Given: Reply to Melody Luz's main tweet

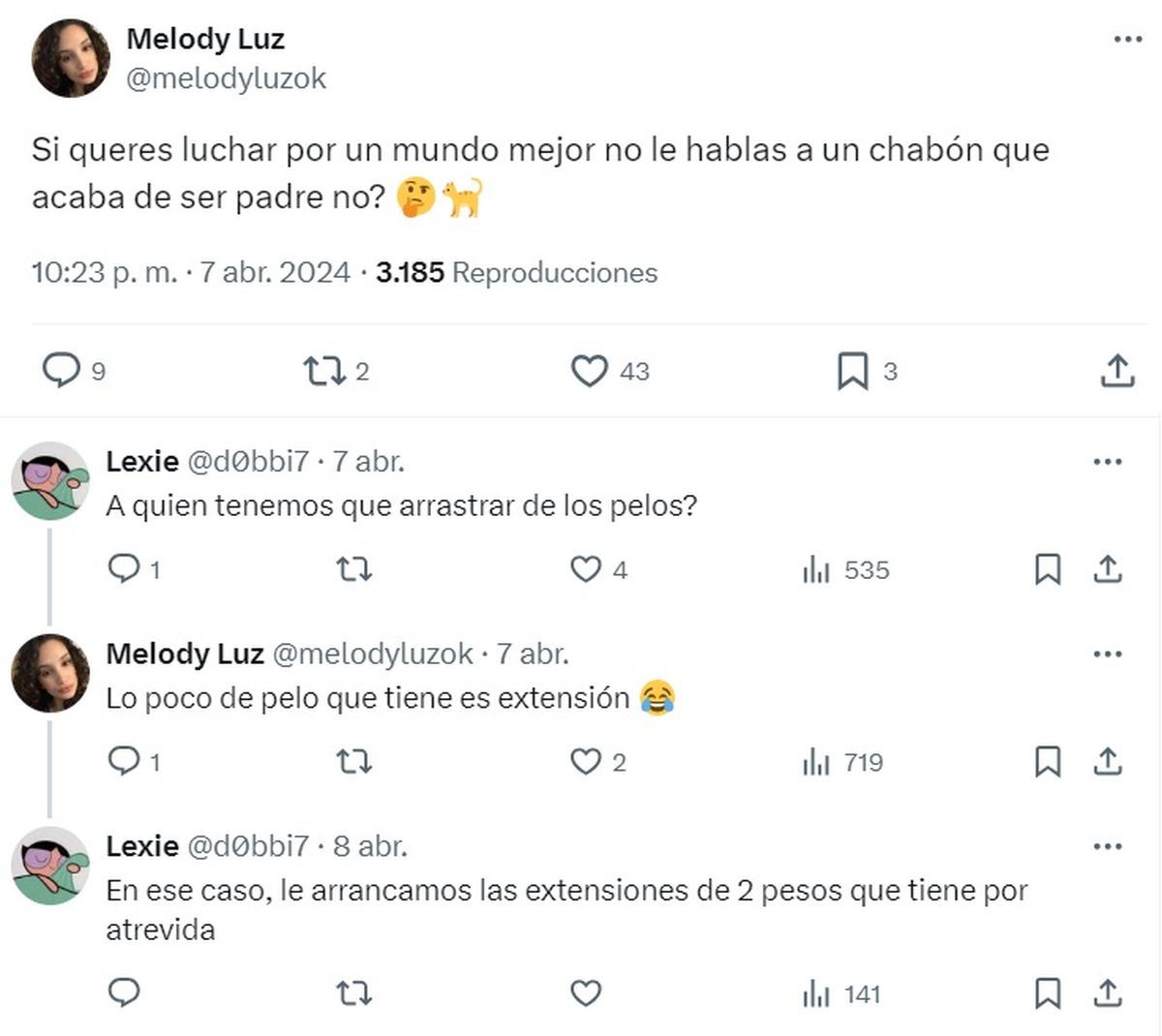Looking at the screenshot, I should [61, 370].
